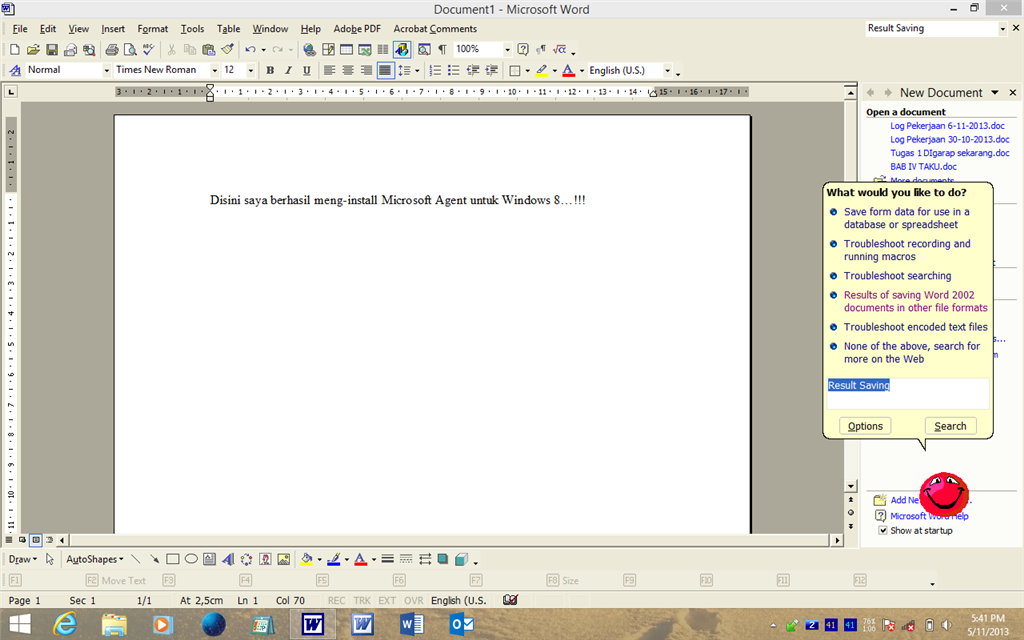Uncheck the Show at startup checkbox
Screen dimensions: 1024x640
point(883,530)
